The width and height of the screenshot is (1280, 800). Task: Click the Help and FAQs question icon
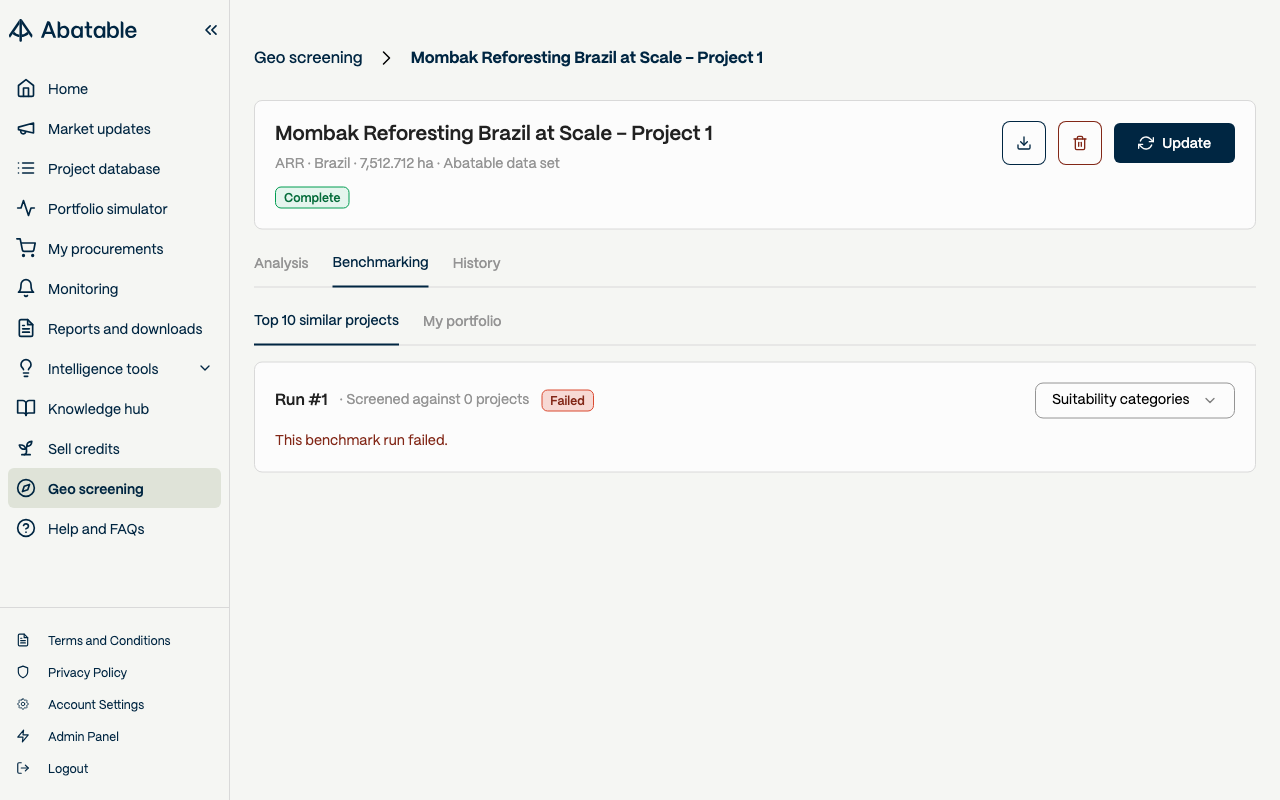[x=27, y=529]
